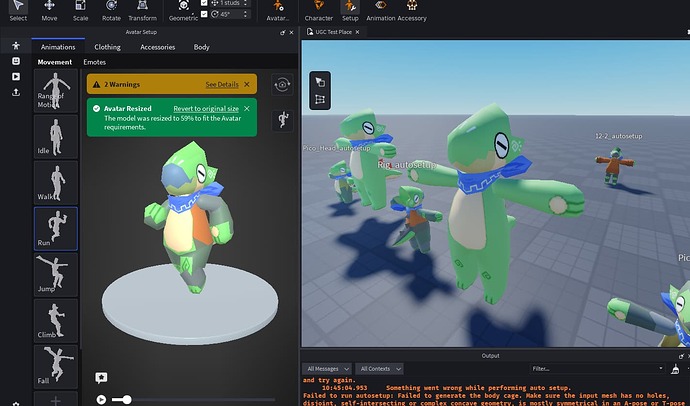Click Revert to original size link
The height and width of the screenshot is (406, 690).
coord(206,108)
